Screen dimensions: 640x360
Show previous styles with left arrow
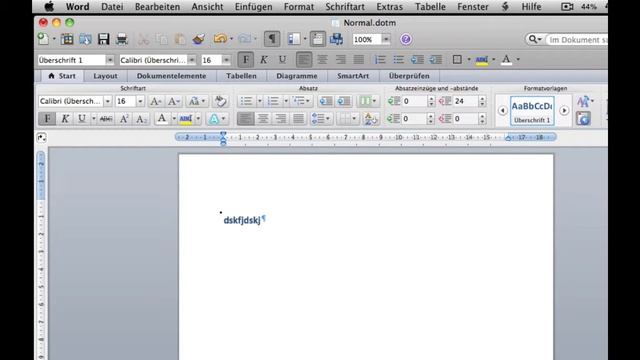click(502, 111)
